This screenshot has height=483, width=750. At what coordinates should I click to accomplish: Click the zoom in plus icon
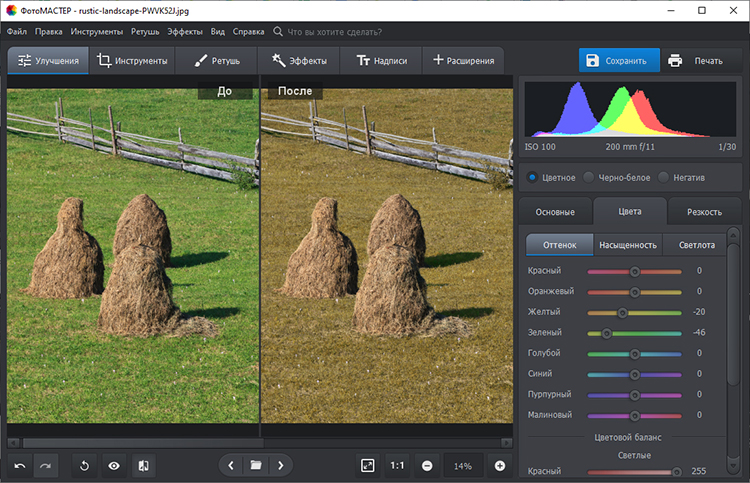(x=500, y=465)
